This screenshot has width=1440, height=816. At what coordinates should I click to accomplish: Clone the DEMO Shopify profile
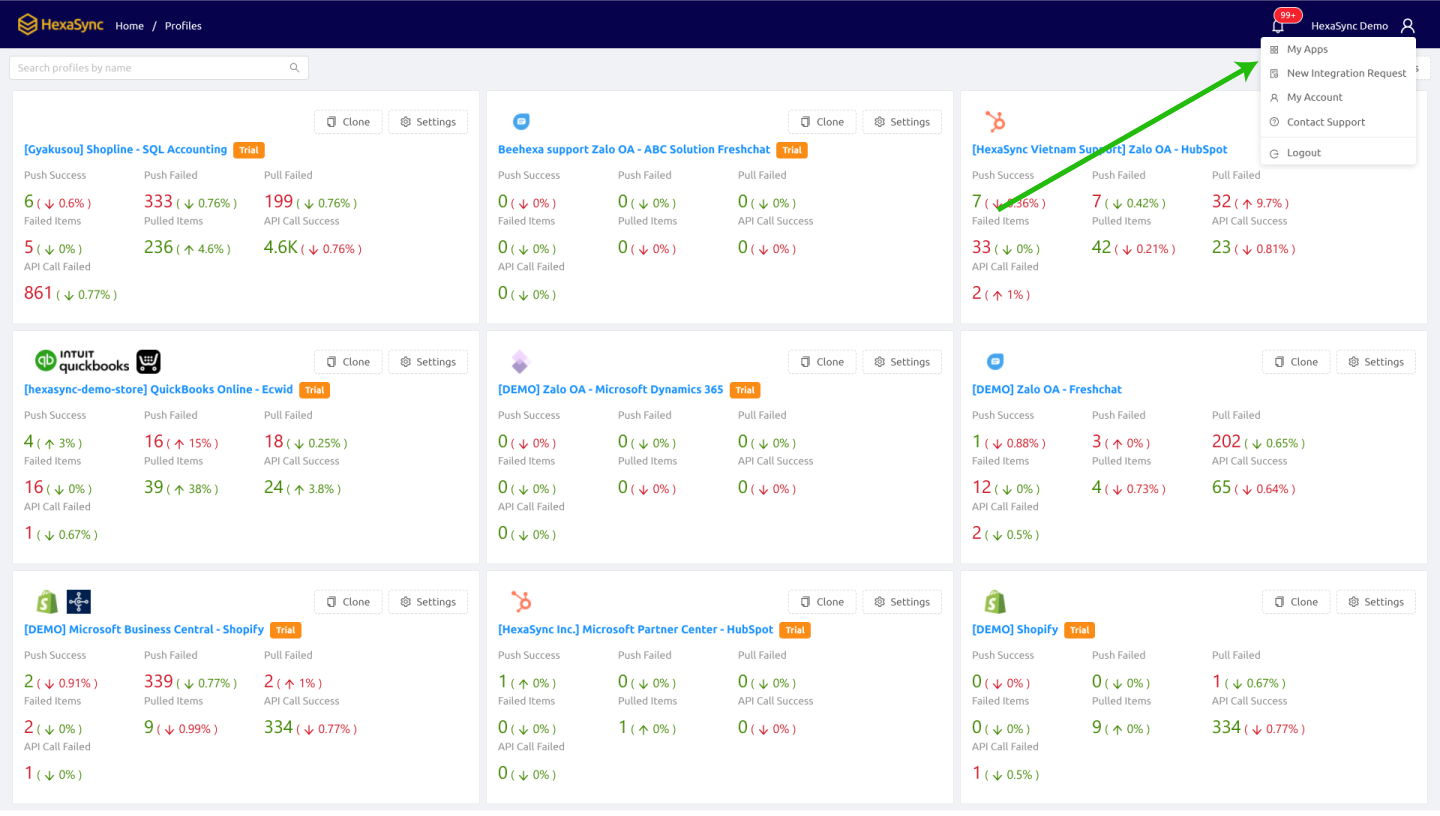pyautogui.click(x=1296, y=602)
